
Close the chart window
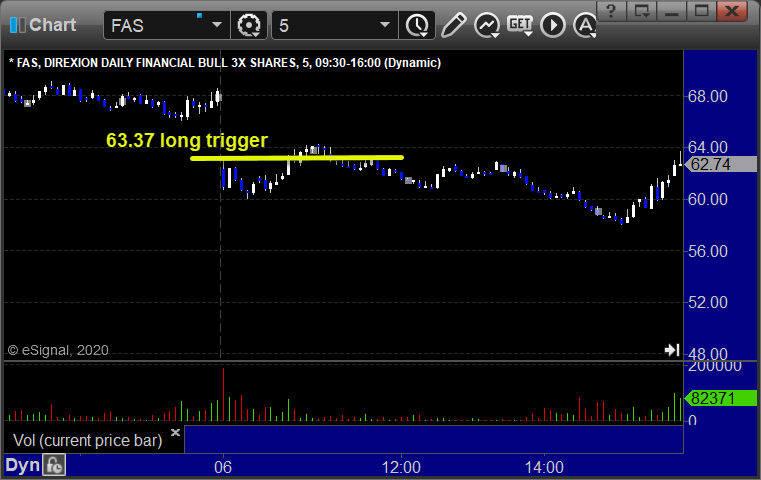point(732,11)
